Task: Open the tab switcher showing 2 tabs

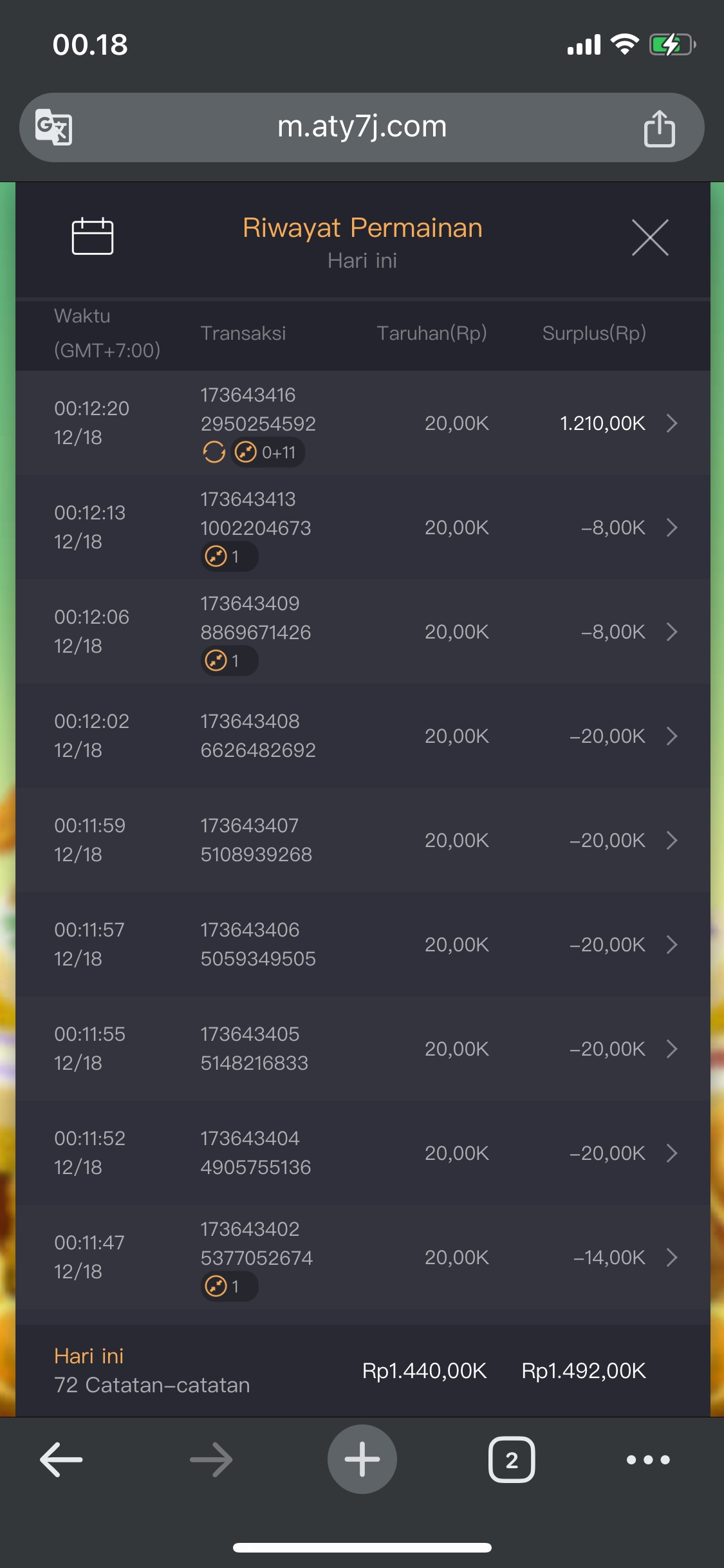Action: click(512, 1459)
